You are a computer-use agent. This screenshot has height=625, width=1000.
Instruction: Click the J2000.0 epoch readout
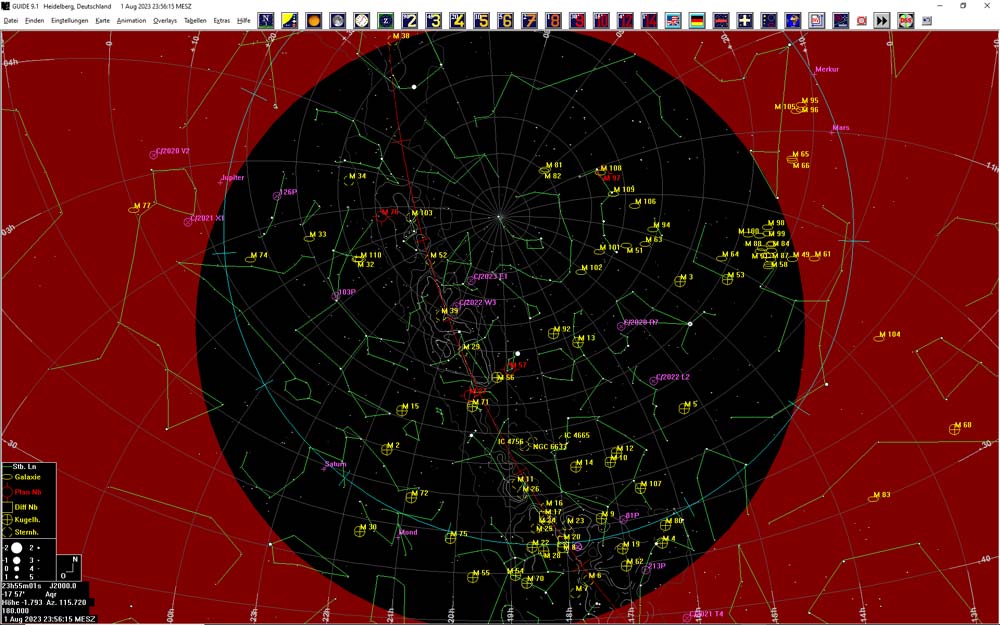coord(63,585)
